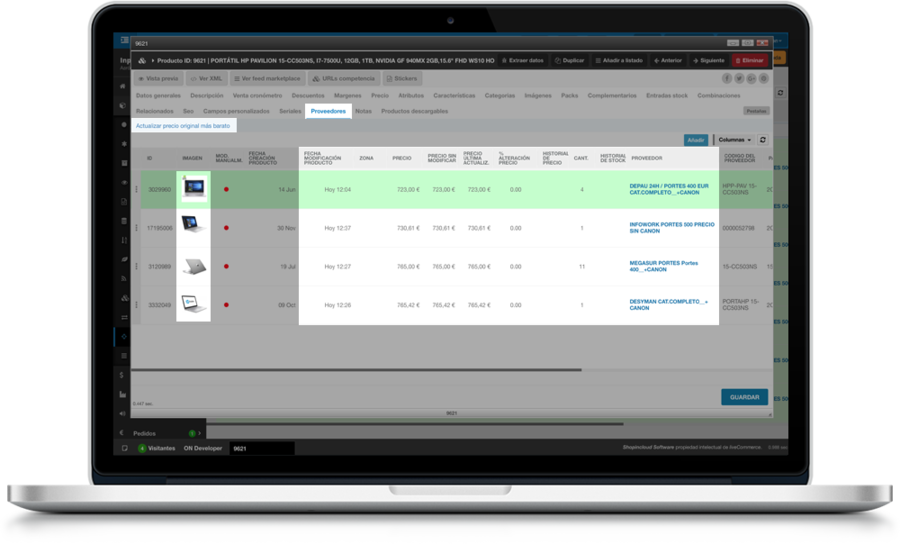Click Añadir supplier button

pos(696,140)
